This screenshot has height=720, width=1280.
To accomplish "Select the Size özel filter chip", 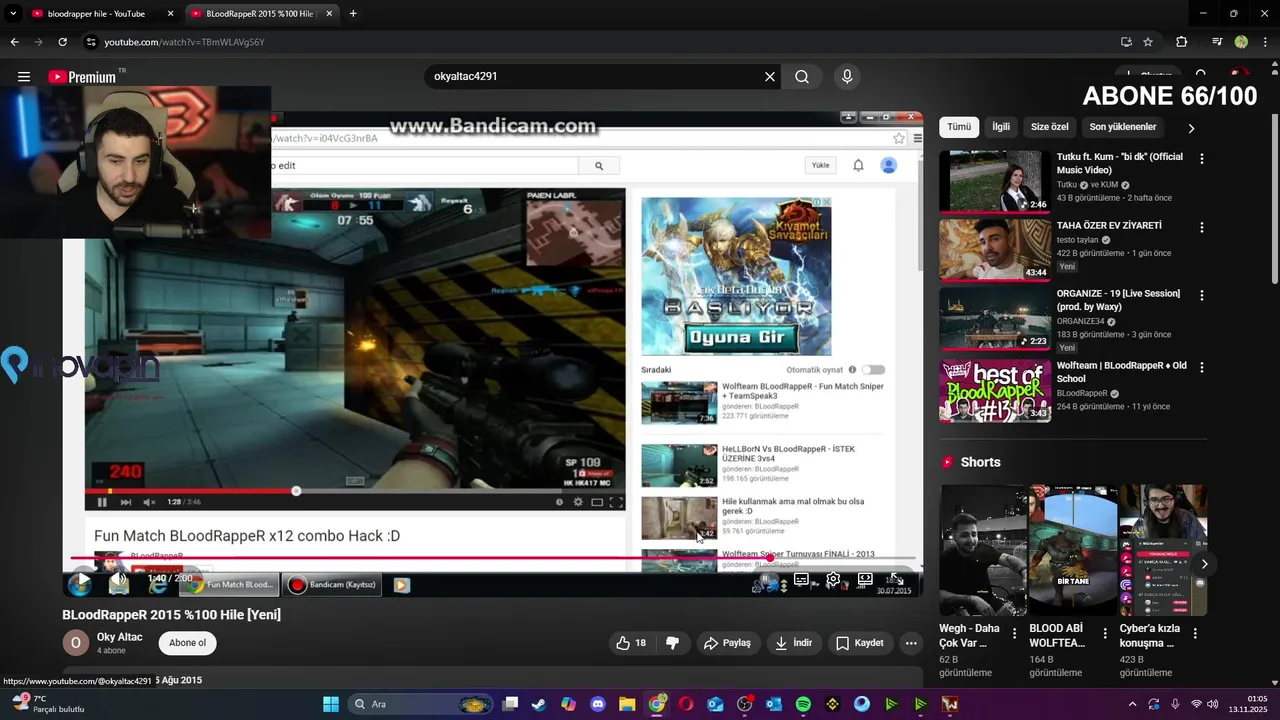I will click(1050, 127).
